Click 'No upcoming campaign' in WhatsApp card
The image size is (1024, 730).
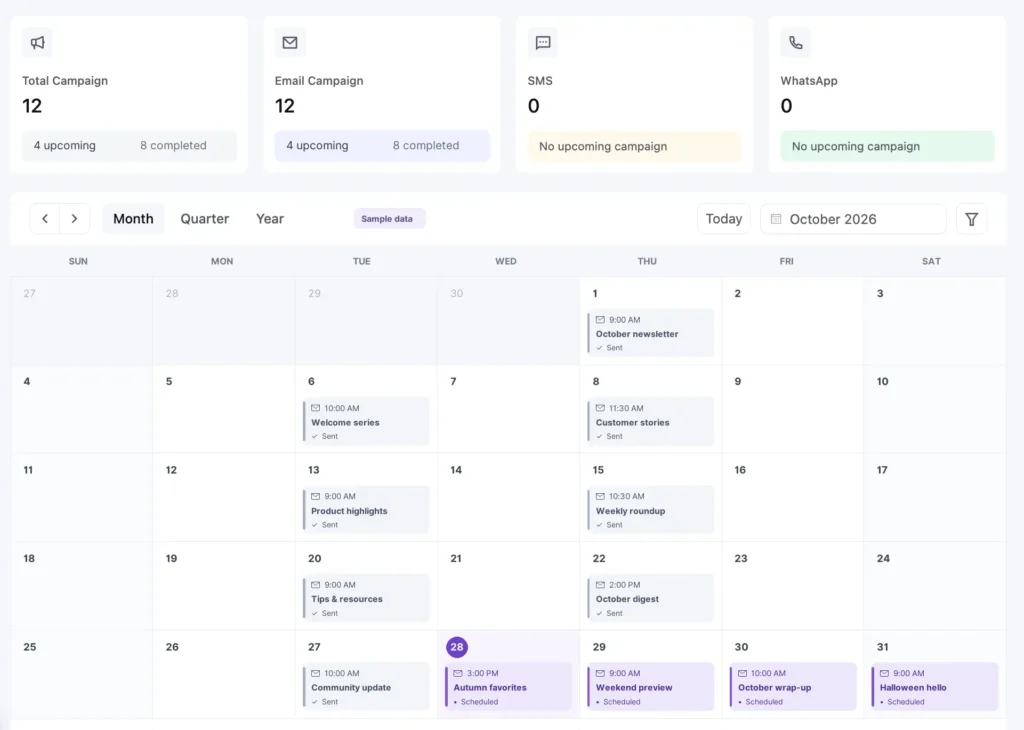pyautogui.click(x=856, y=146)
